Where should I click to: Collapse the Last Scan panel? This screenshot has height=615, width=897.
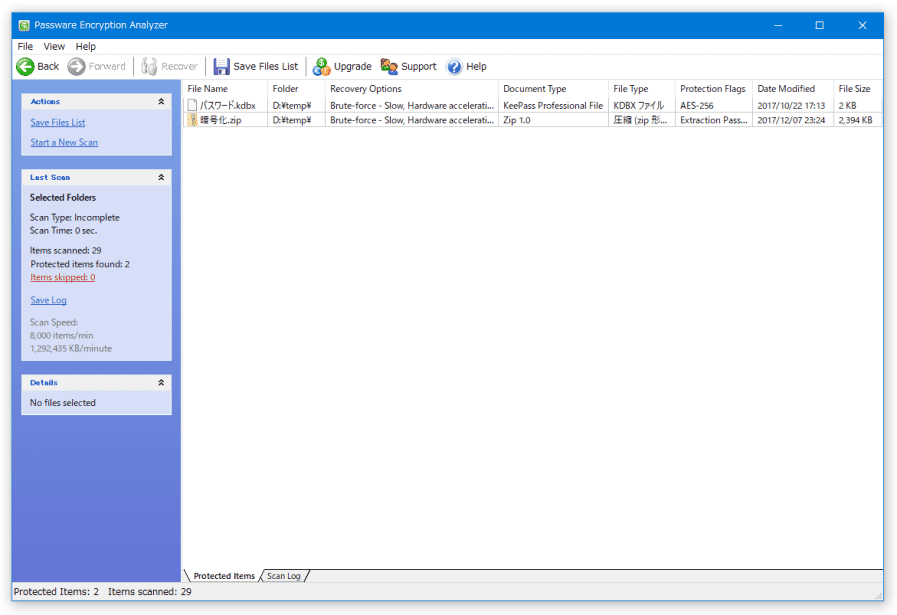tap(161, 177)
